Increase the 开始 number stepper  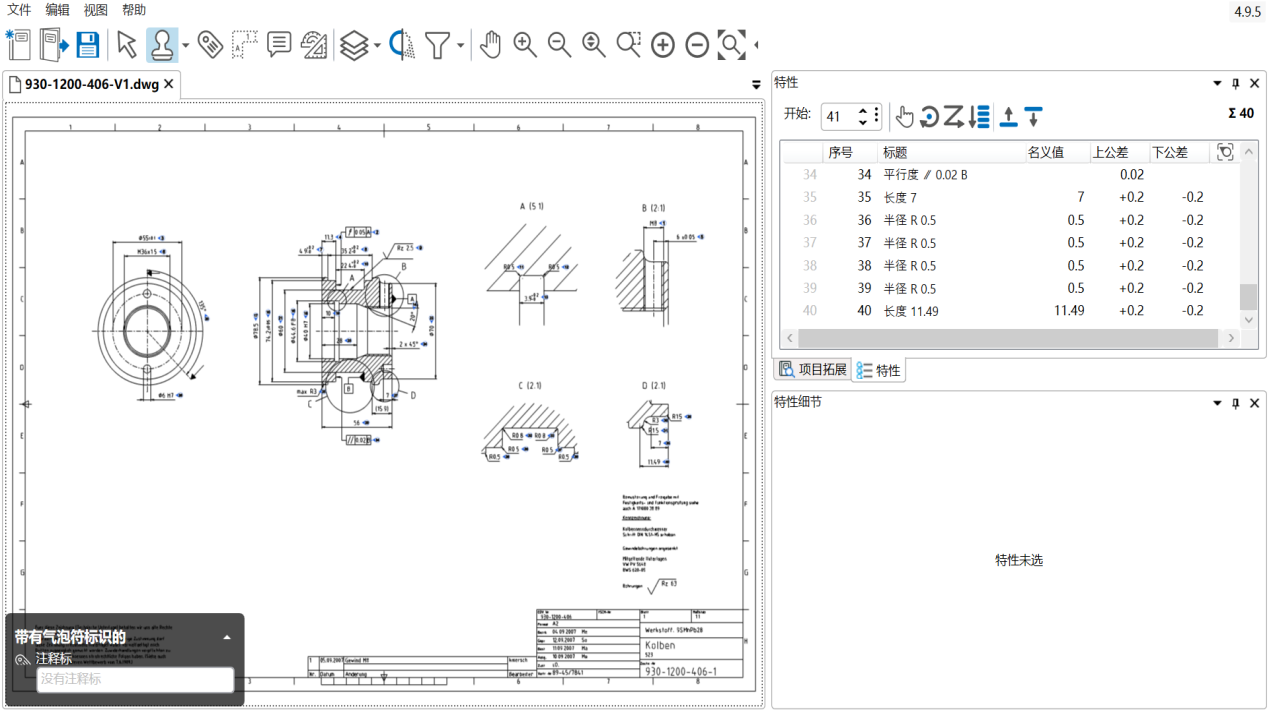pos(863,110)
